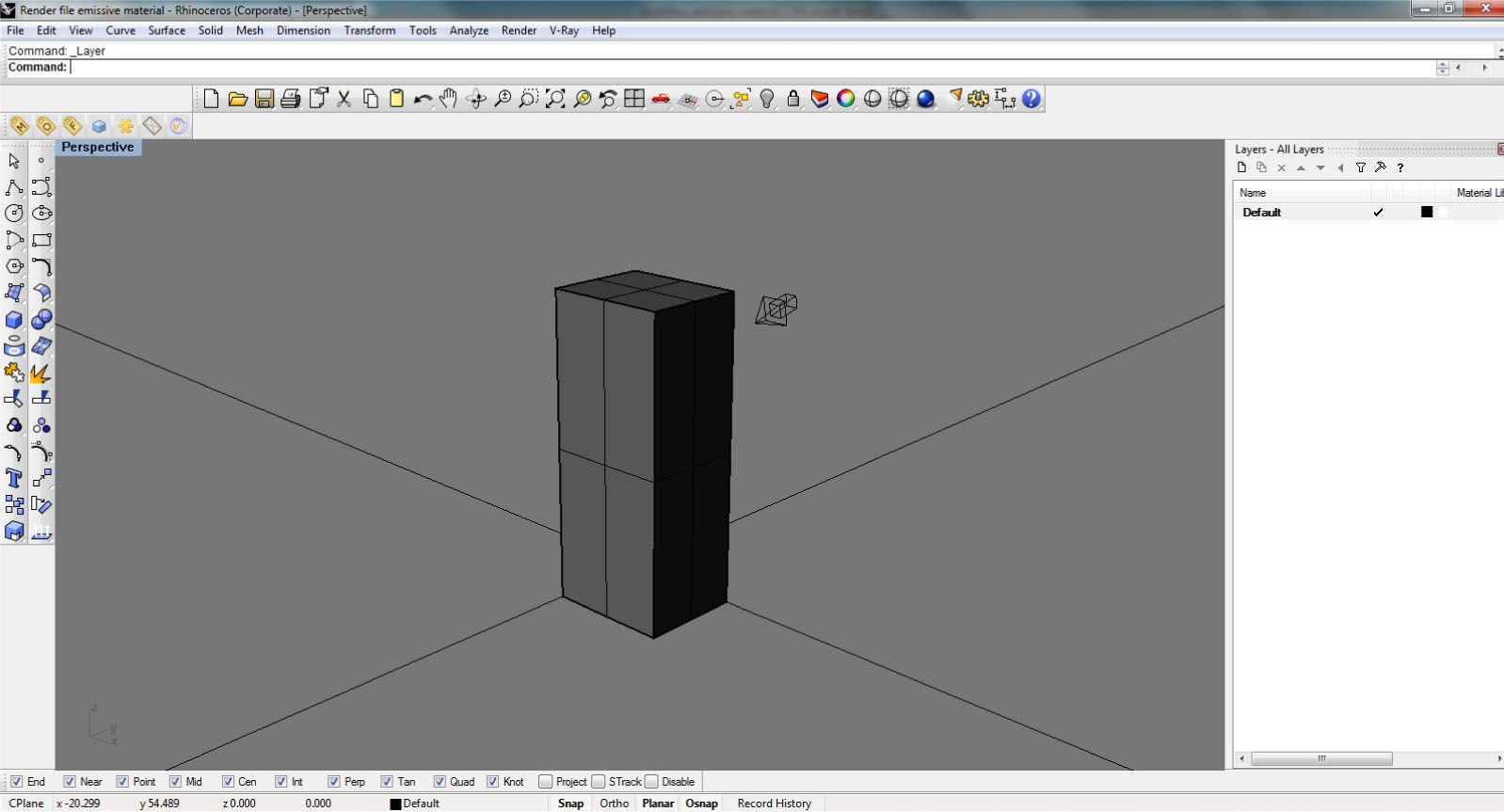Open the File menu
1504x812 pixels.
(x=16, y=30)
